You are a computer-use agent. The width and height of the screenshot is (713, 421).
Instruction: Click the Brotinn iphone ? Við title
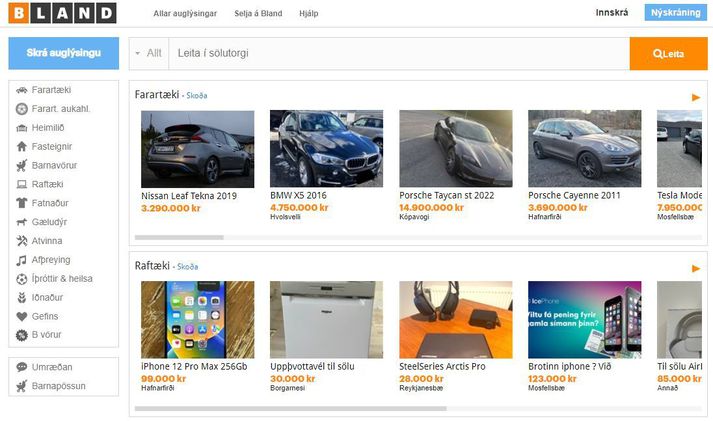click(x=570, y=366)
